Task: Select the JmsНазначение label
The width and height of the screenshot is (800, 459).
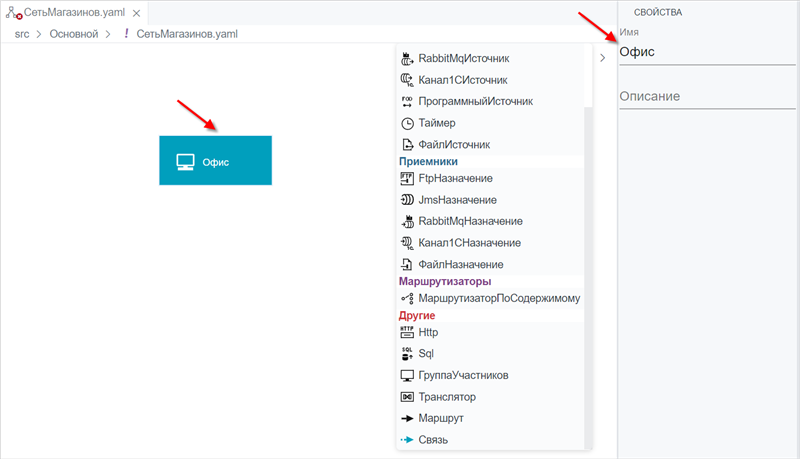Action: pyautogui.click(x=458, y=200)
